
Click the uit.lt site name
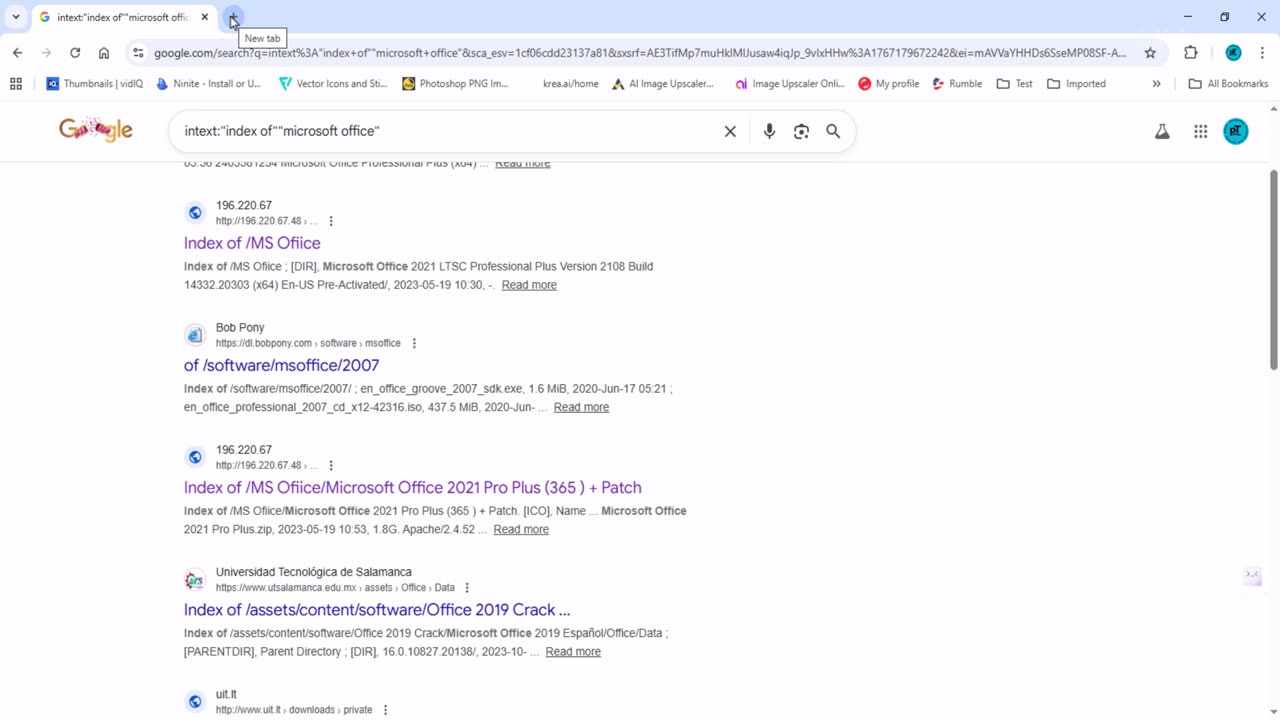pyautogui.click(x=226, y=694)
